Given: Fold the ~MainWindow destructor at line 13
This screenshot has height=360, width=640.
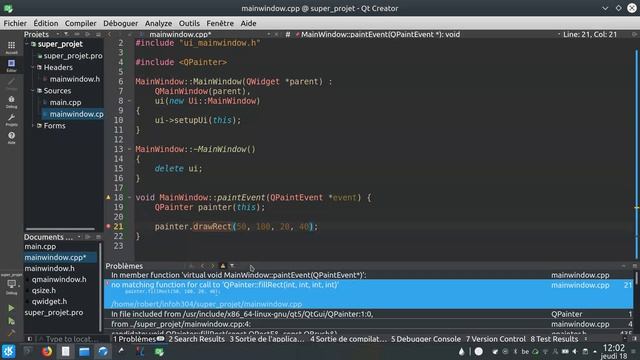Looking at the screenshot, I should [x=129, y=149].
